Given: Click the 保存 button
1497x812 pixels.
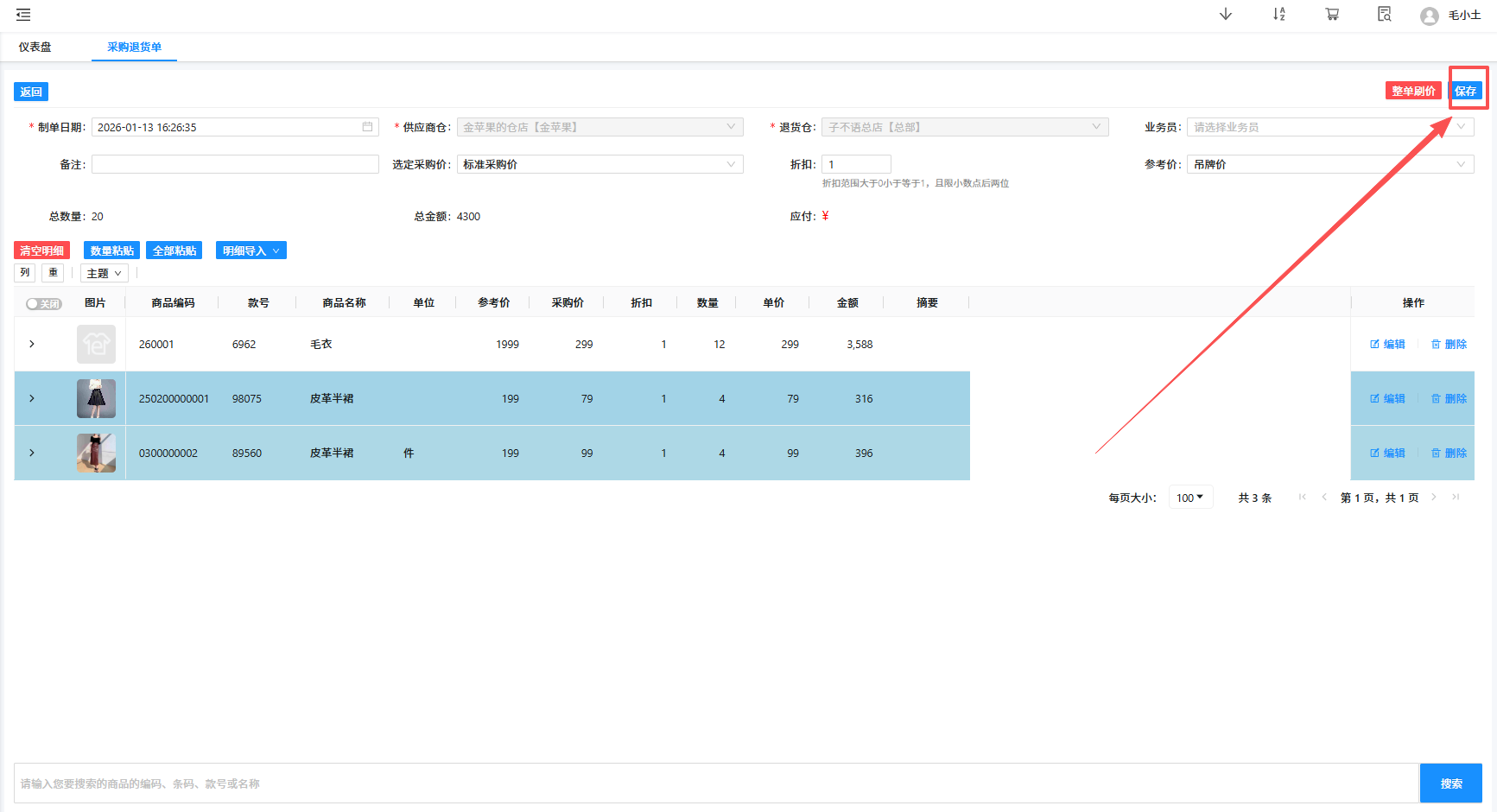Looking at the screenshot, I should click(x=1465, y=91).
